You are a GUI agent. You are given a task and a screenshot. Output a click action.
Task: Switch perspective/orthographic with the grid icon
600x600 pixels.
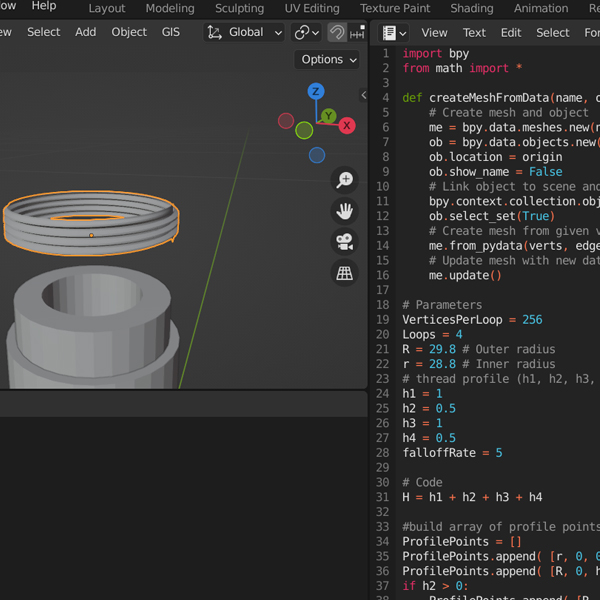click(x=345, y=273)
